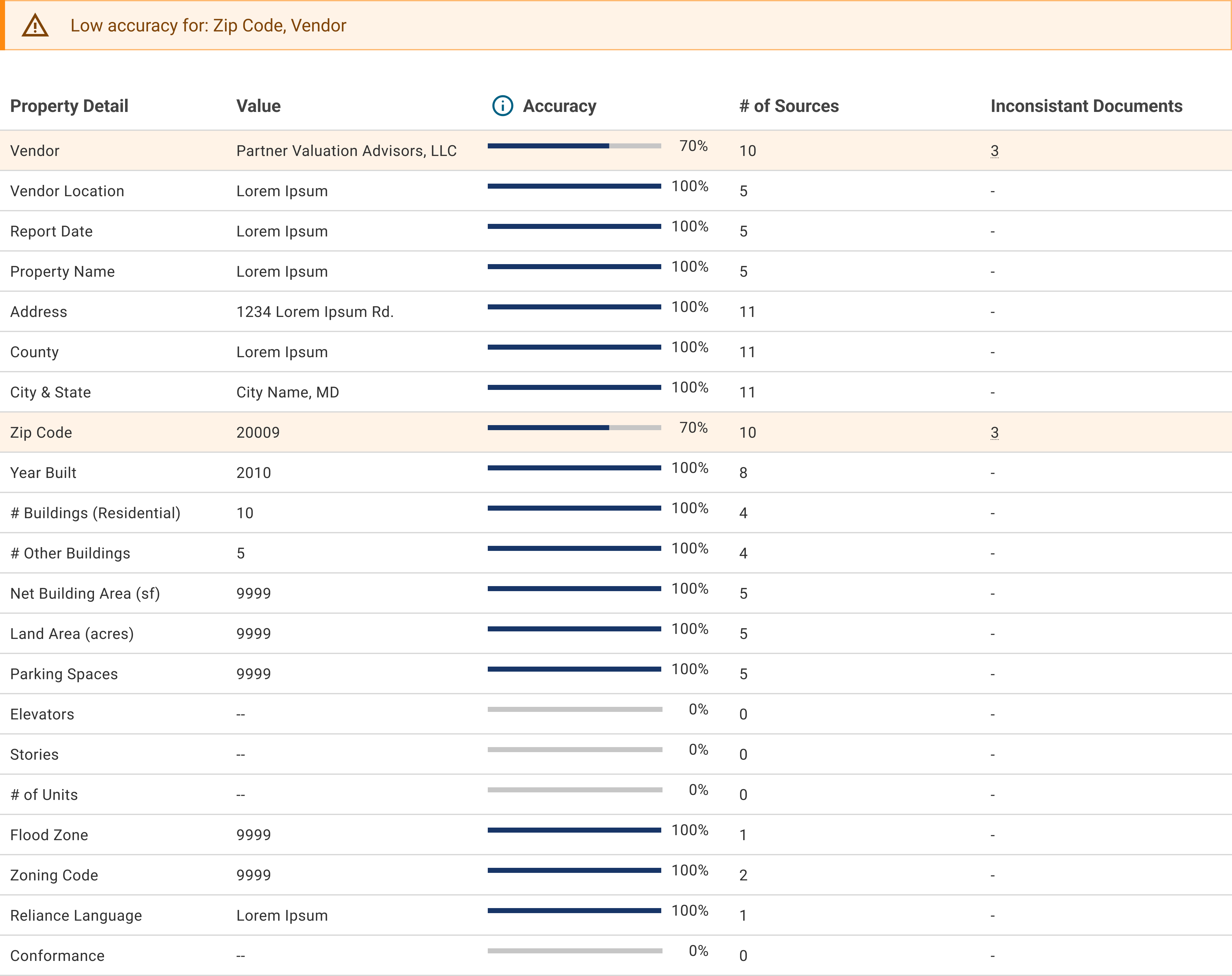1232x976 pixels.
Task: Click the low accuracy warning triangle icon
Action: (36, 26)
